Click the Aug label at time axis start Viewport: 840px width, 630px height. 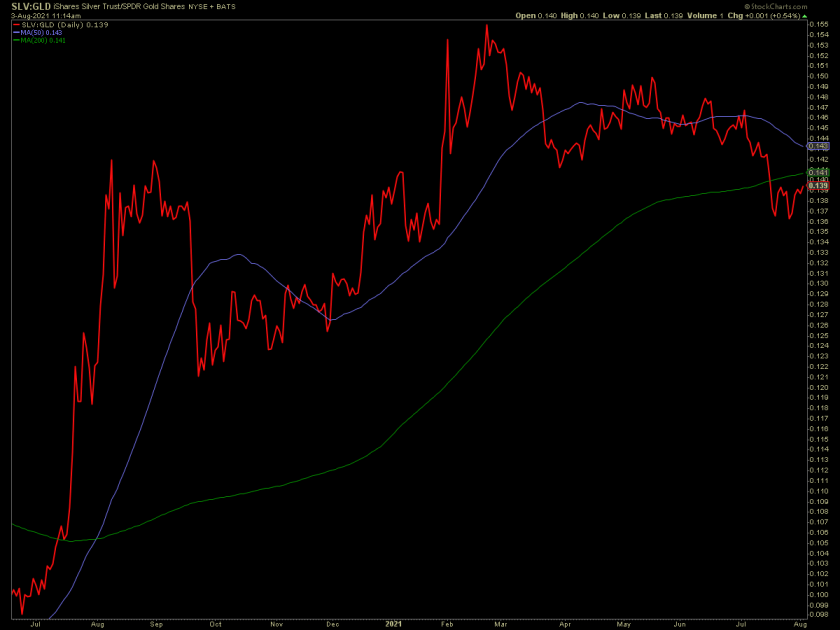point(98,622)
